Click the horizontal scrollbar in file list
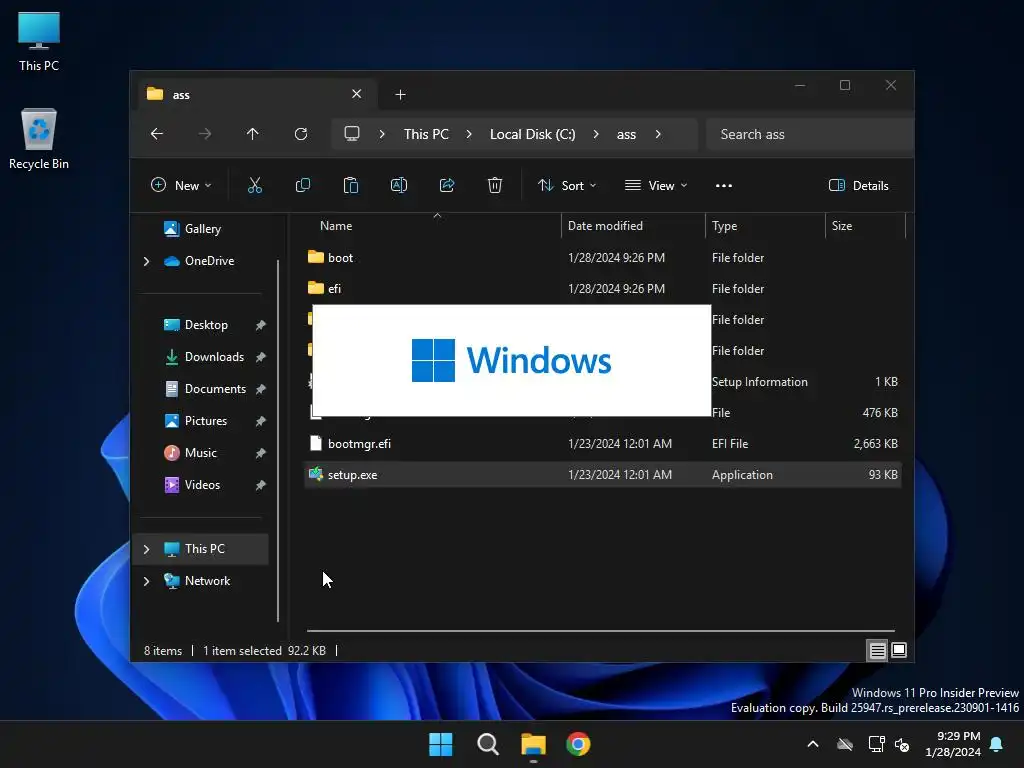 [600, 631]
